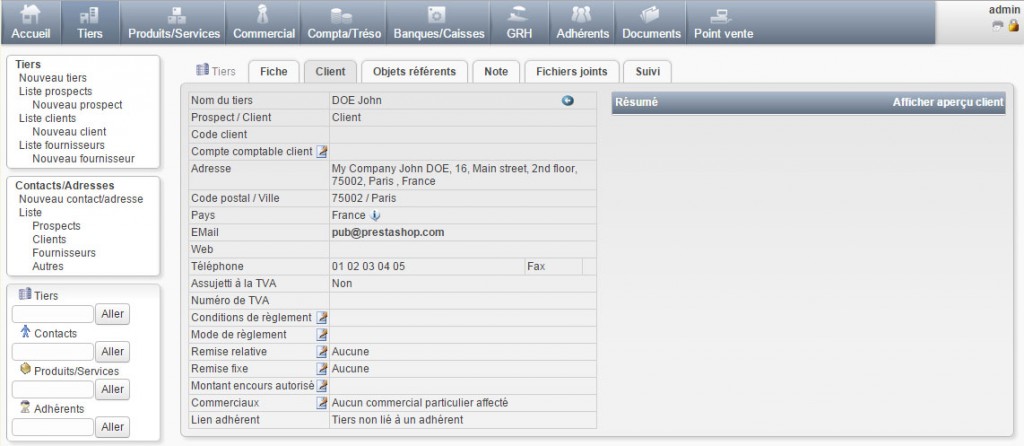1024x446 pixels.
Task: Click Aller button for Contacts search
Action: (x=113, y=352)
